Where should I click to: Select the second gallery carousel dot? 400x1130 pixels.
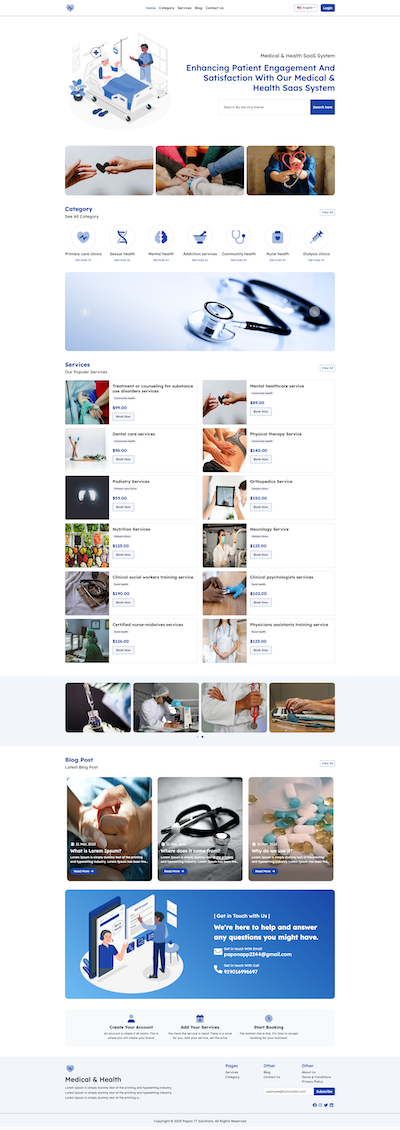(203, 737)
